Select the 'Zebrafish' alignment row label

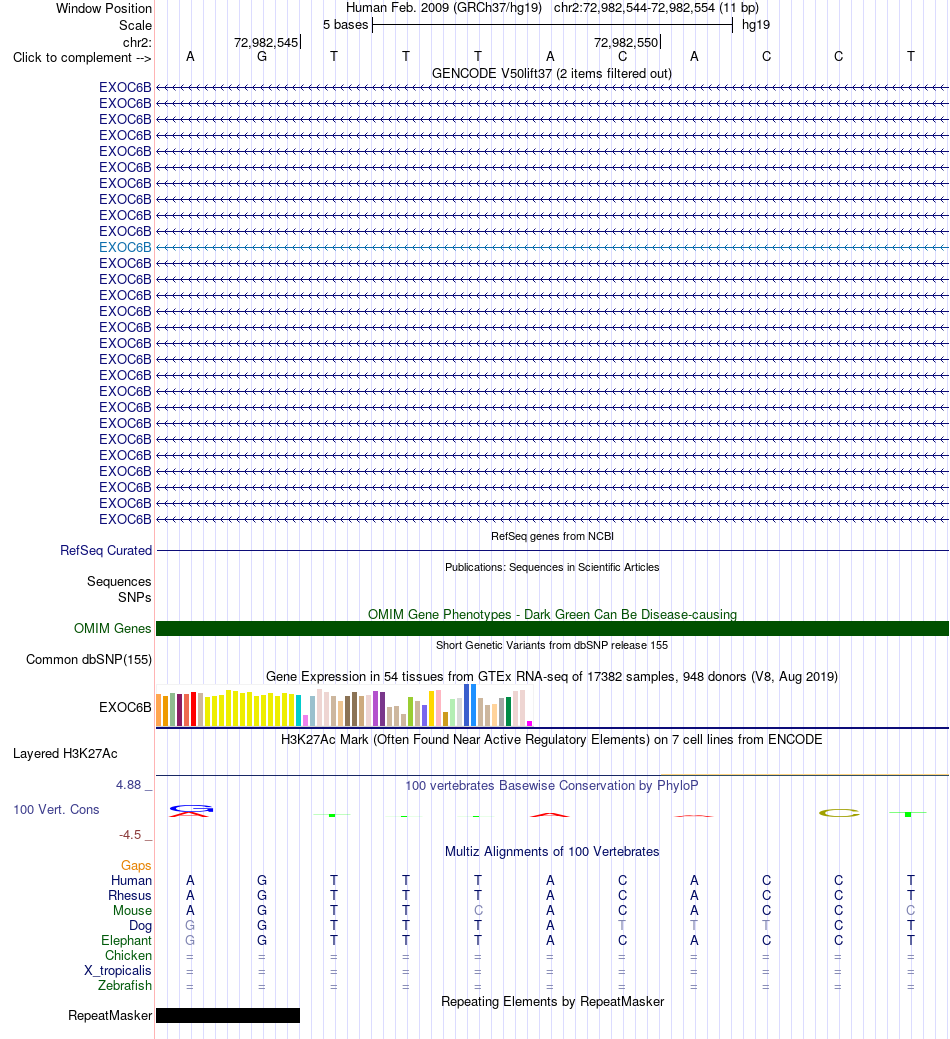click(125, 985)
